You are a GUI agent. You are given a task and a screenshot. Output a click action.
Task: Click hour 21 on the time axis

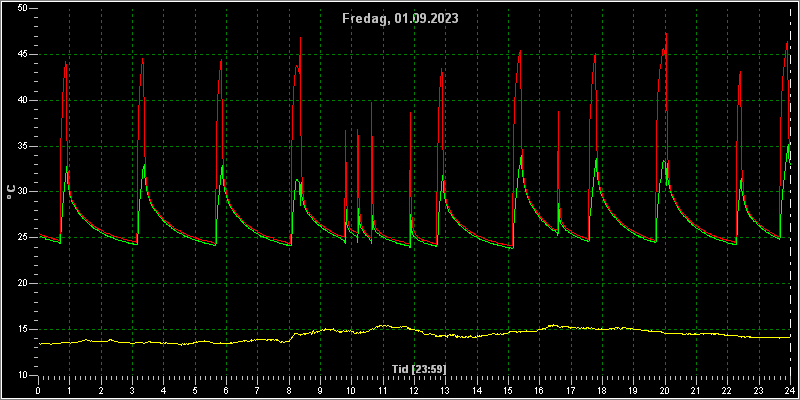[696, 390]
